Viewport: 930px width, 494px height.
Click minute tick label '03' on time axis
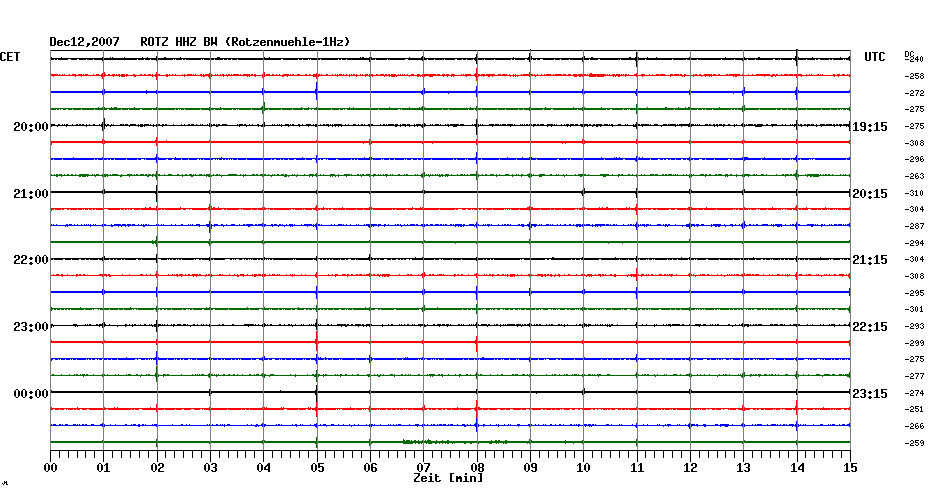pyautogui.click(x=211, y=468)
